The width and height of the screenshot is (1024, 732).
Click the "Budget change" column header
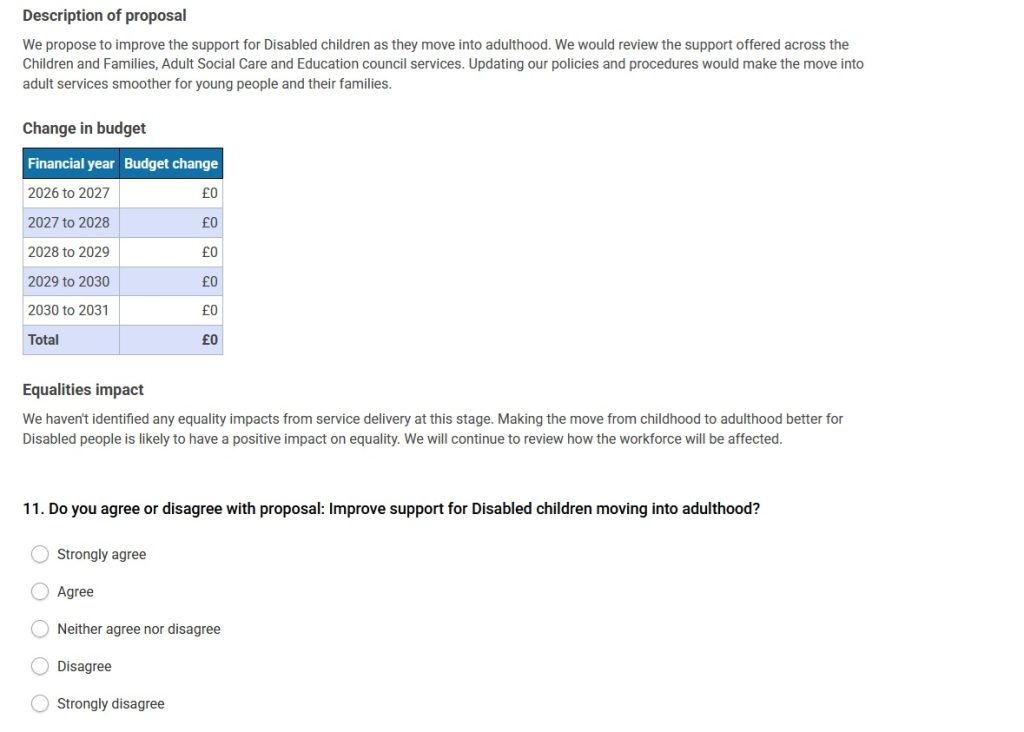click(171, 163)
